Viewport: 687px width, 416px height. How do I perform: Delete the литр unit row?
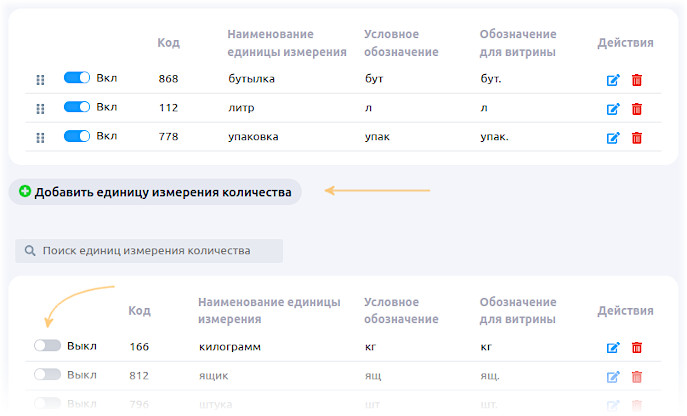coord(637,109)
